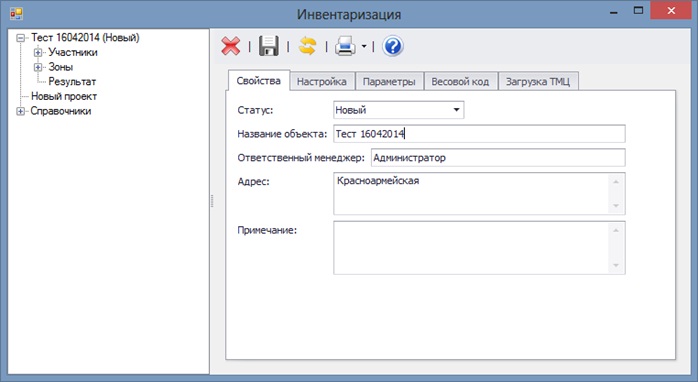Open the Статус dropdown

456,110
